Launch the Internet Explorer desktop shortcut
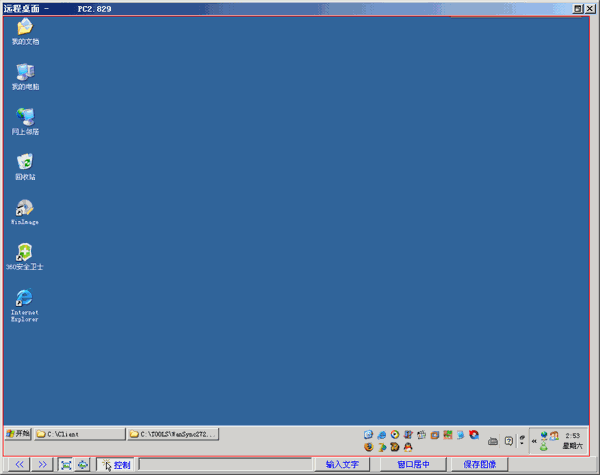The height and width of the screenshot is (475, 600). point(25,298)
